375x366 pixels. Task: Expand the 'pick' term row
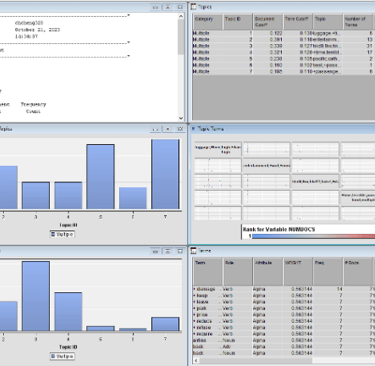[x=194, y=308]
